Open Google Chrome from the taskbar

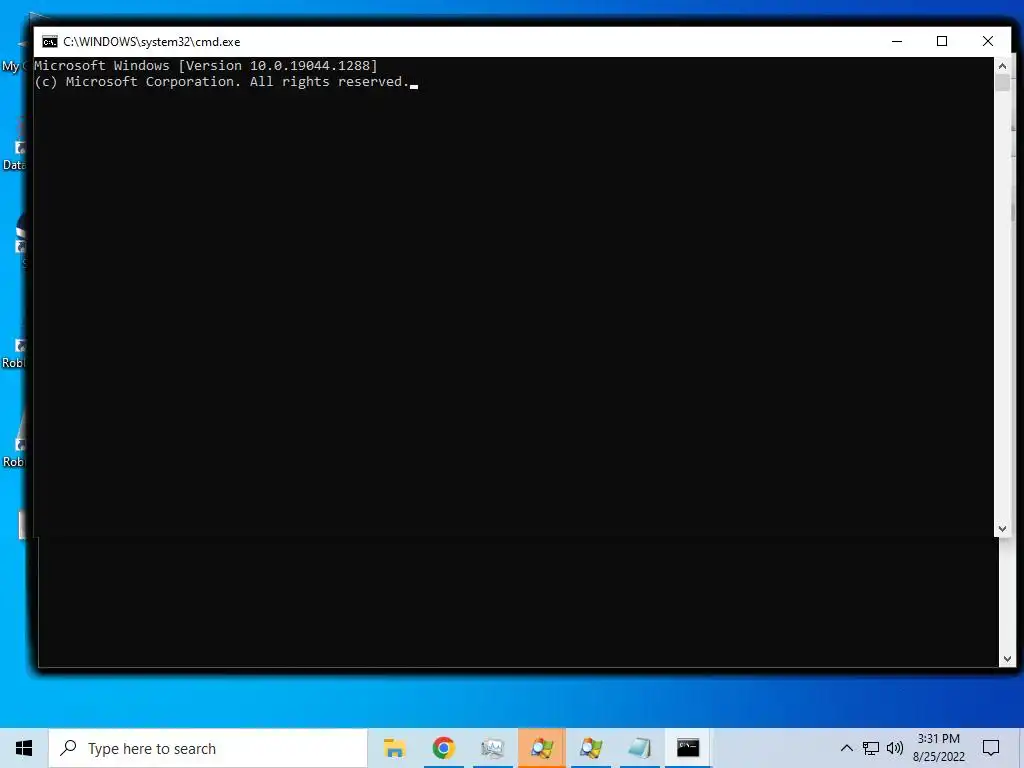[x=443, y=748]
